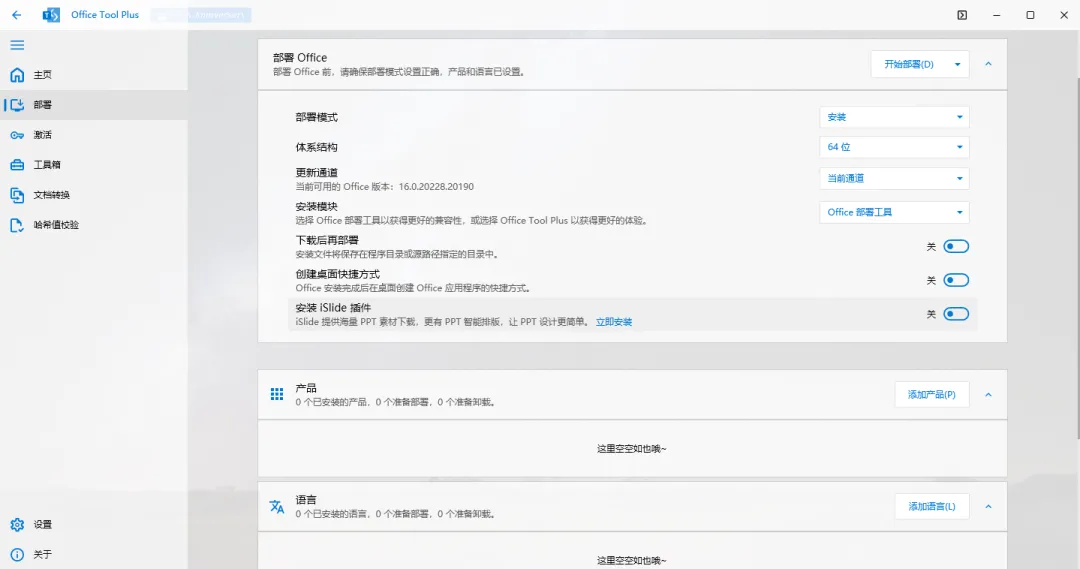Select the 部署 deploy page
Image resolution: width=1080 pixels, height=569 pixels.
pos(94,105)
